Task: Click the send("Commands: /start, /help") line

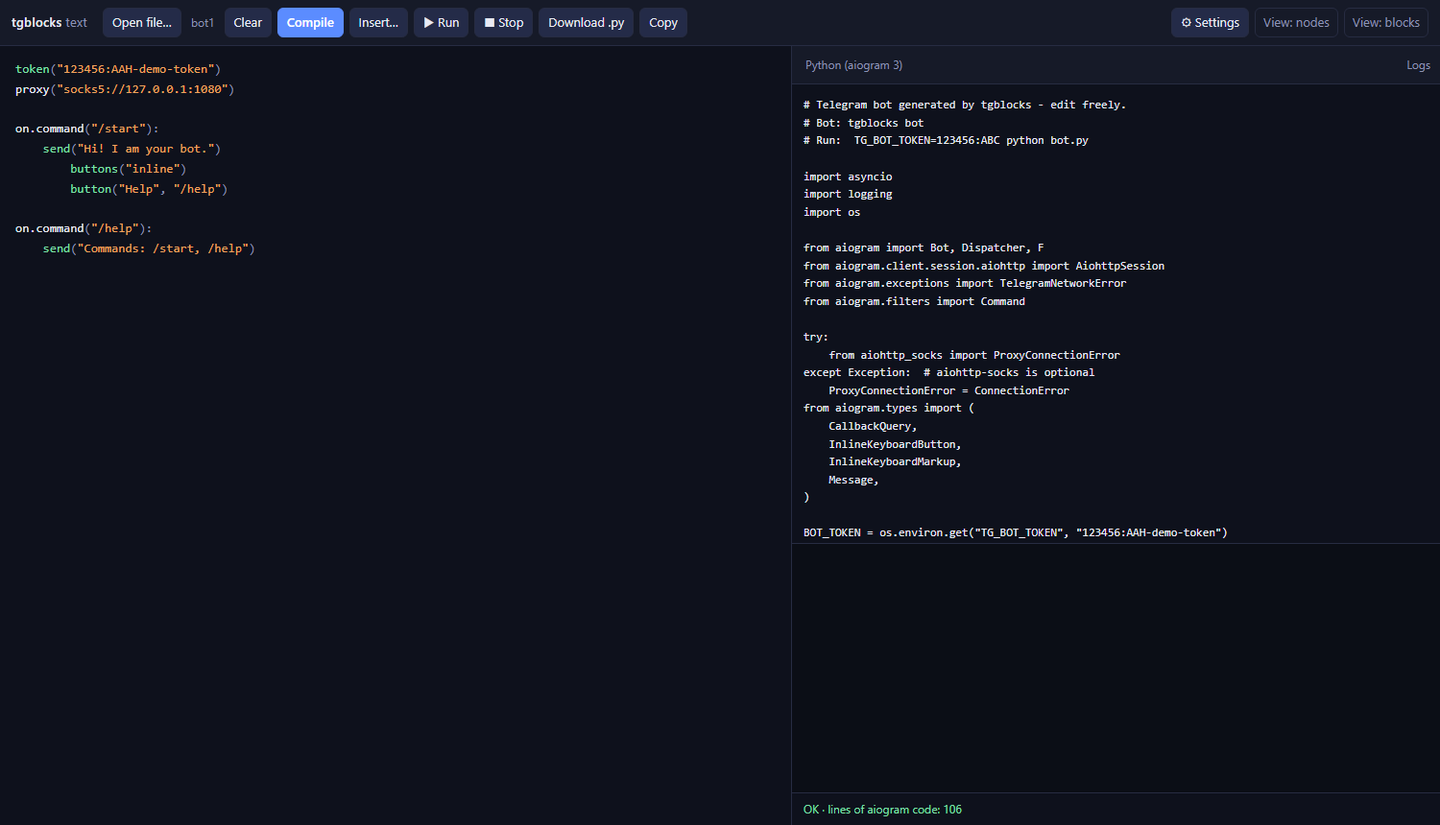Action: 149,248
